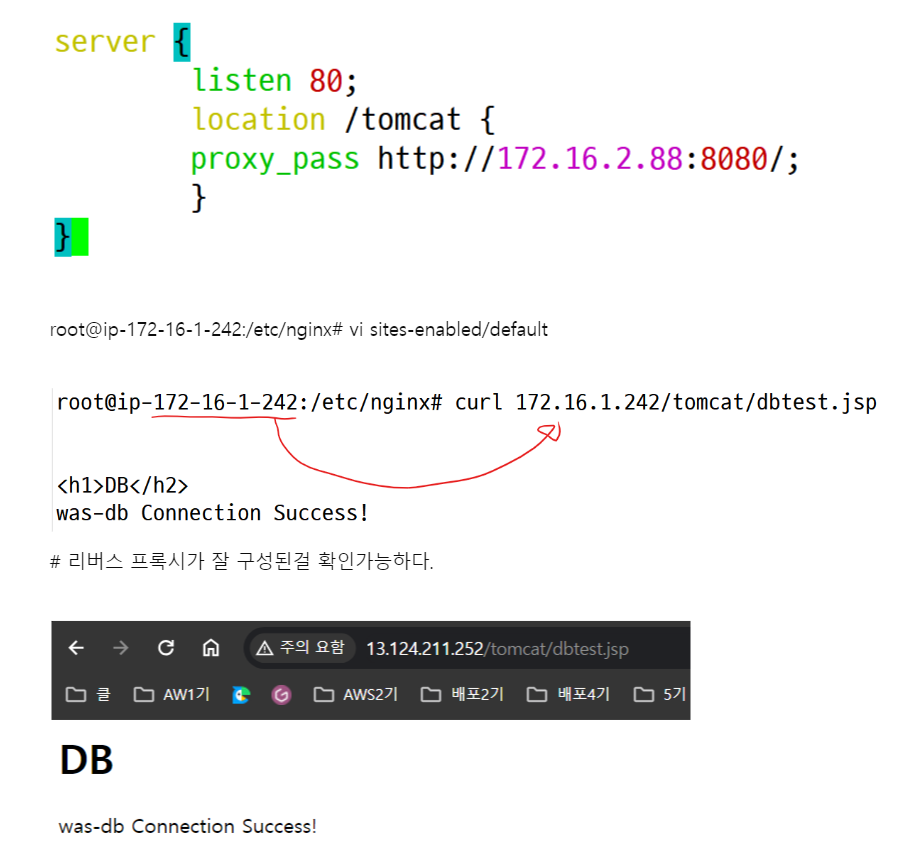This screenshot has width=901, height=845.
Task: Click the browser Back arrow
Action: 76,648
